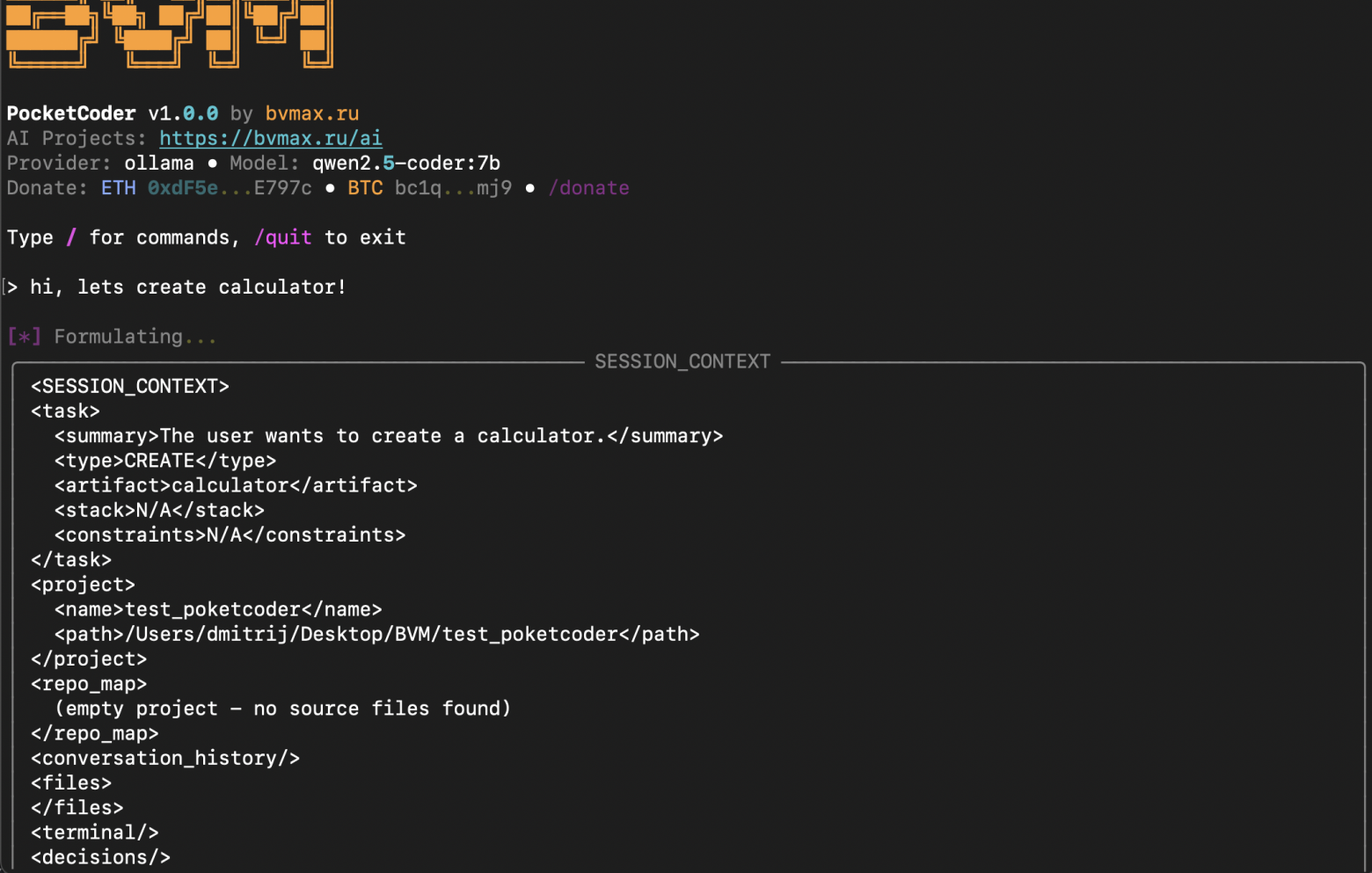
Task: Click the orange PocketCoder ASCII logo
Action: point(169,33)
